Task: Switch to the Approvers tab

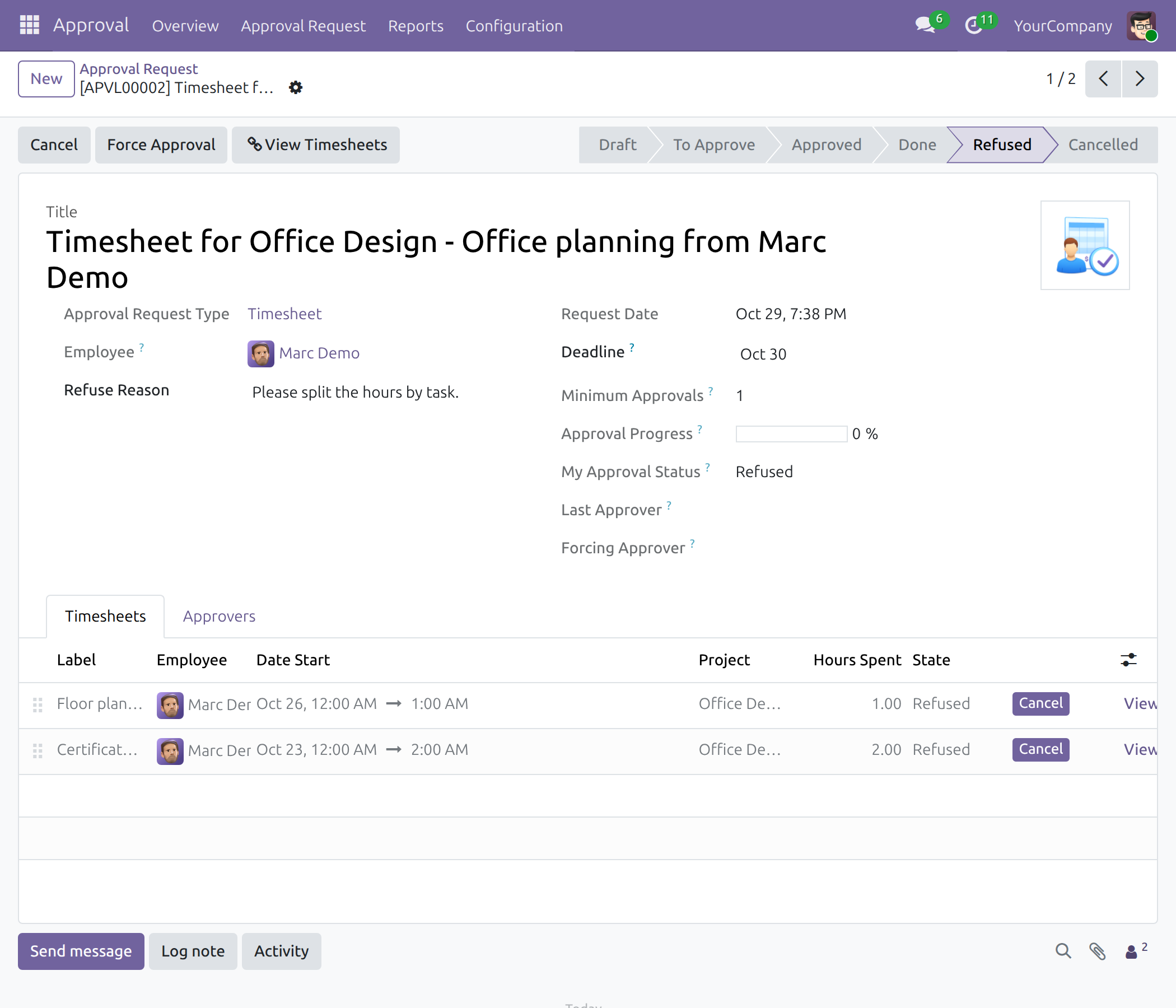Action: coord(219,616)
